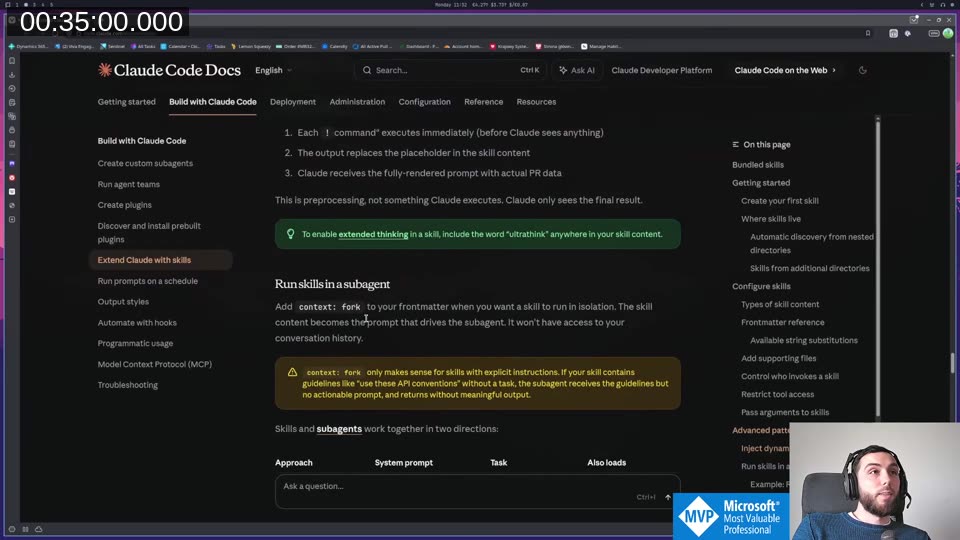Open Model Context Protocol (MCP) page

(155, 364)
